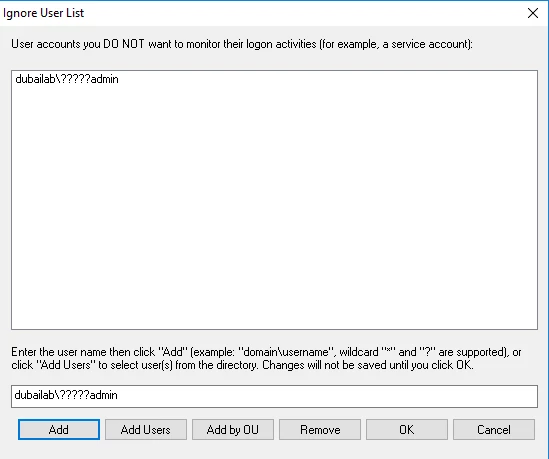Focus the user name text field
The width and height of the screenshot is (549, 459).
click(x=274, y=396)
